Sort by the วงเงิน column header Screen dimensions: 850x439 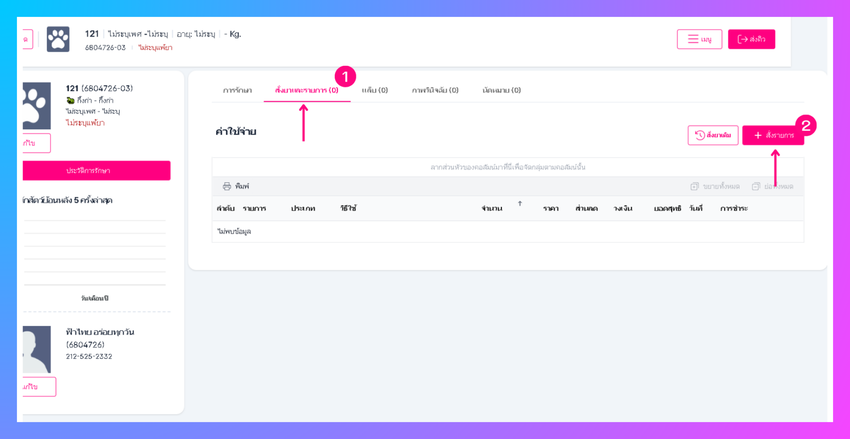pyautogui.click(x=622, y=209)
